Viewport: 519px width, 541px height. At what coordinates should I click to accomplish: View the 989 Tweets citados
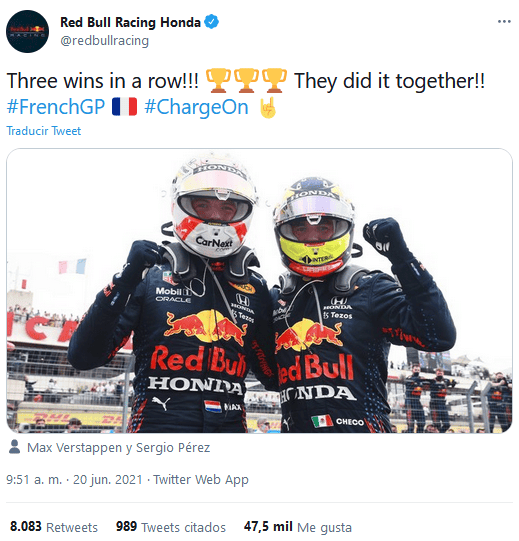pyautogui.click(x=171, y=527)
